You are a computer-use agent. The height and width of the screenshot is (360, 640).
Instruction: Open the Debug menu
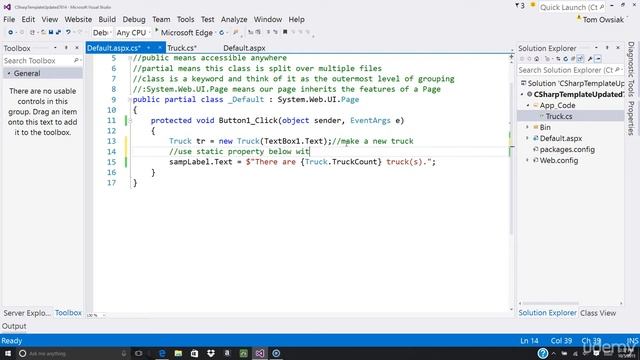point(134,19)
